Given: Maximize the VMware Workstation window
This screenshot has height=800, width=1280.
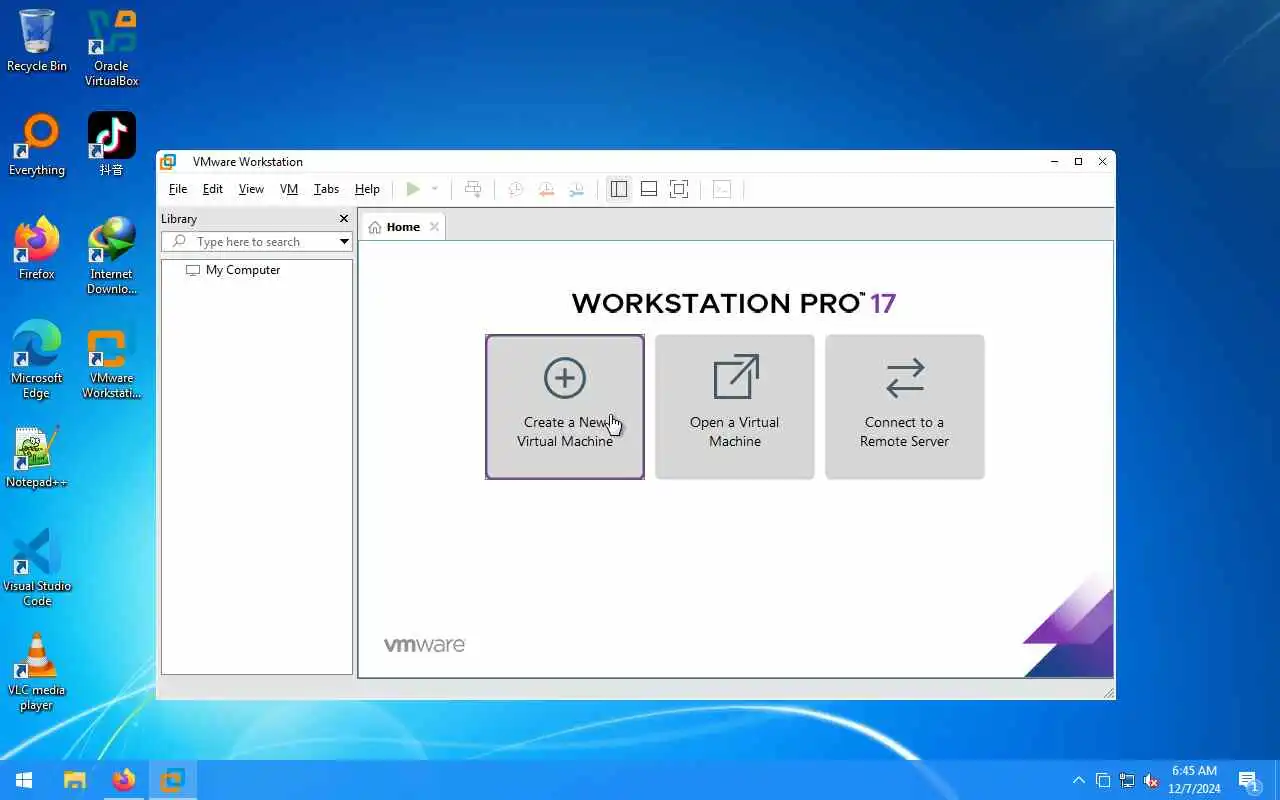Looking at the screenshot, I should tap(1078, 162).
